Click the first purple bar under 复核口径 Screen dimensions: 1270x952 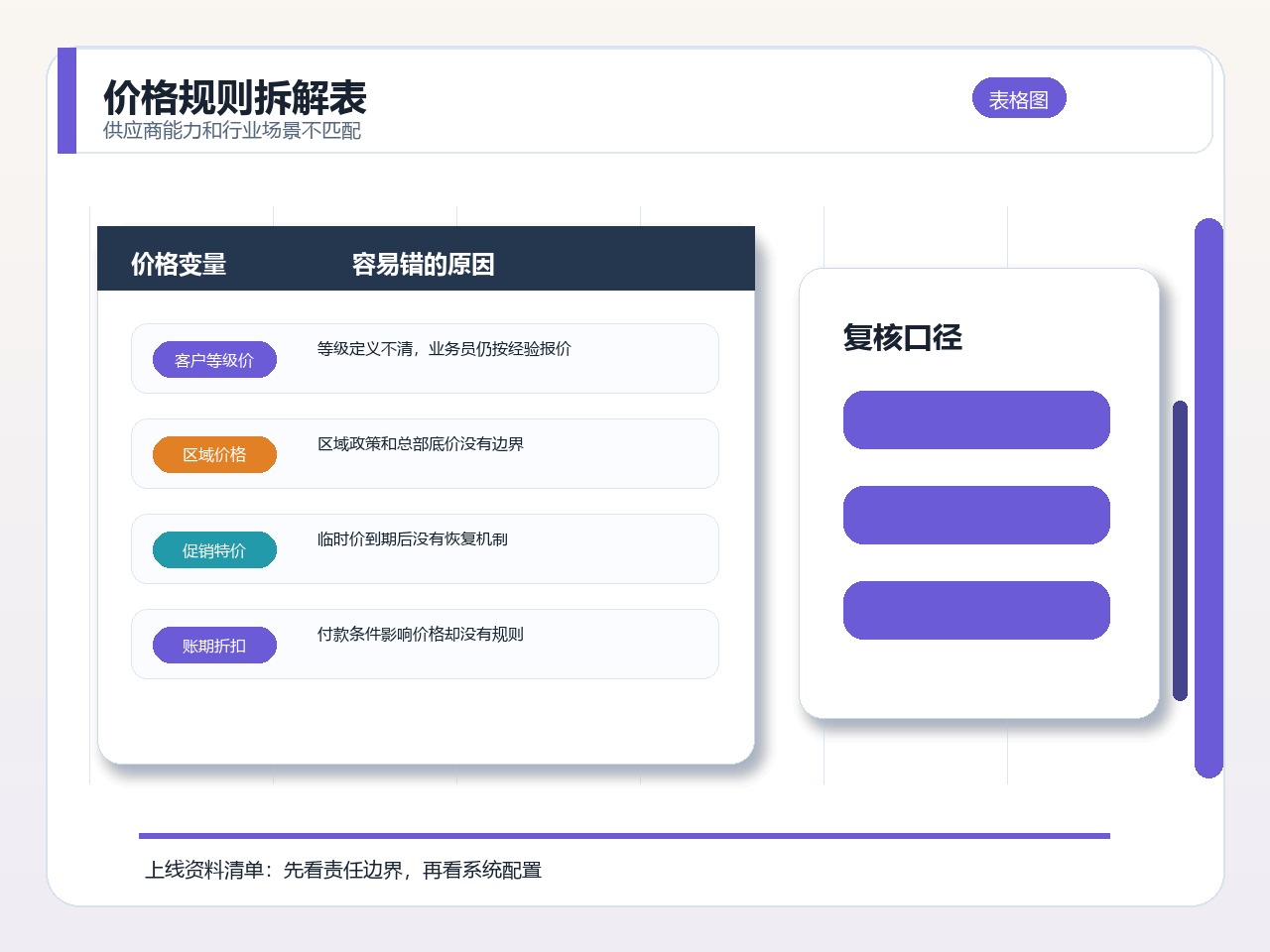click(x=976, y=419)
